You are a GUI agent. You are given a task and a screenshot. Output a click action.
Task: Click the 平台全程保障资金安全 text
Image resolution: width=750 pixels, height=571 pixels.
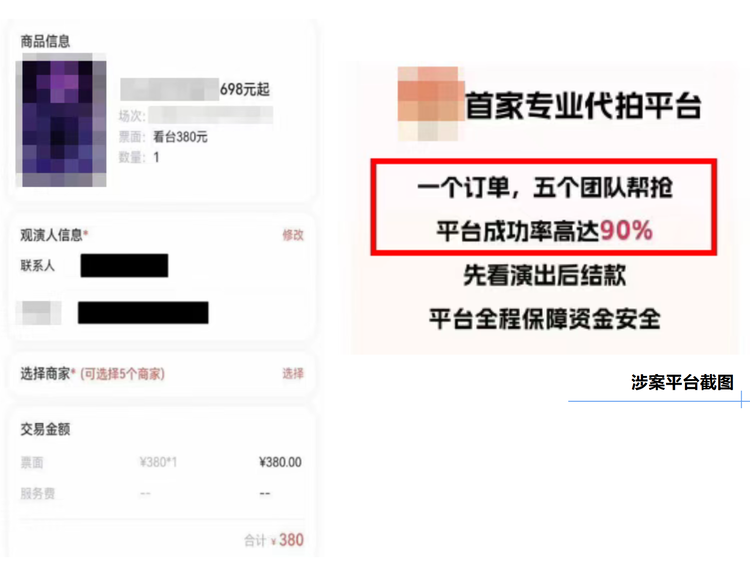(544, 319)
